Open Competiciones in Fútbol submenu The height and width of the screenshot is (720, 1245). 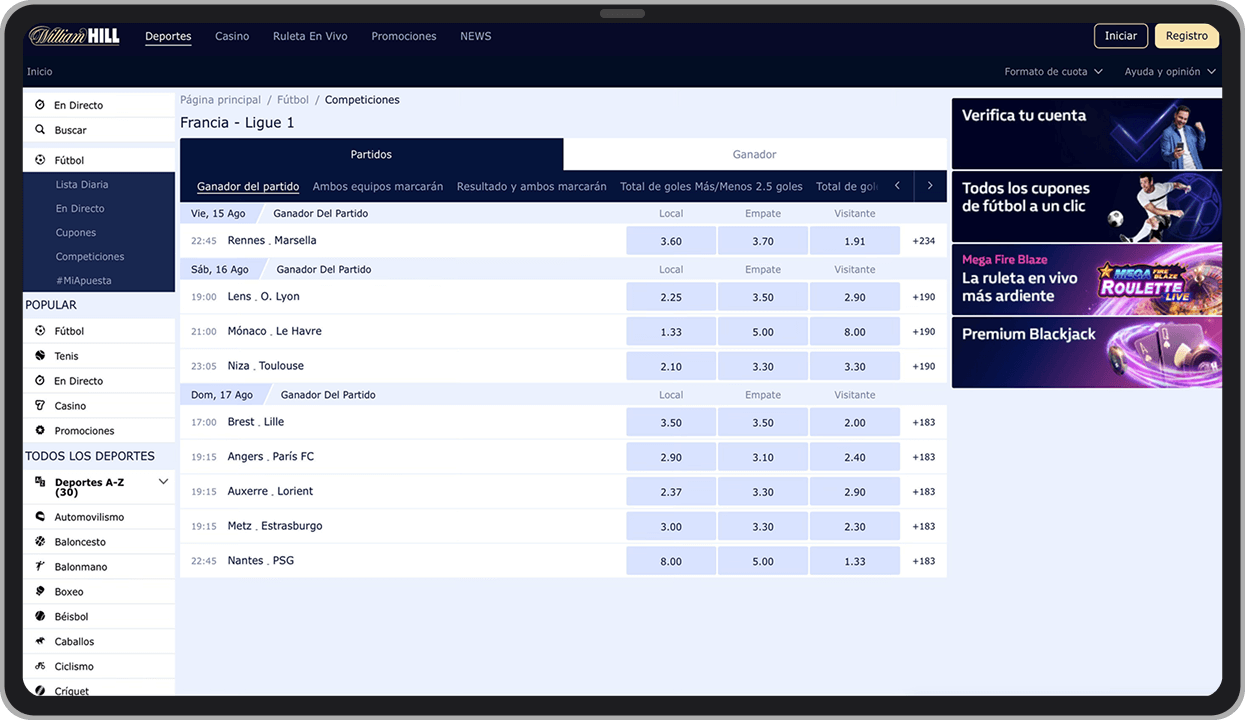click(x=90, y=256)
